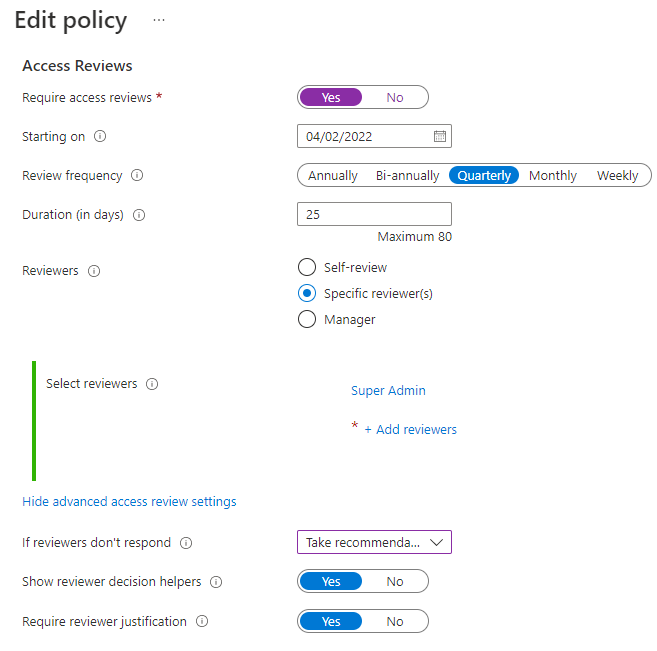The image size is (657, 651).
Task: Set Require access reviews to No
Action: pos(395,98)
